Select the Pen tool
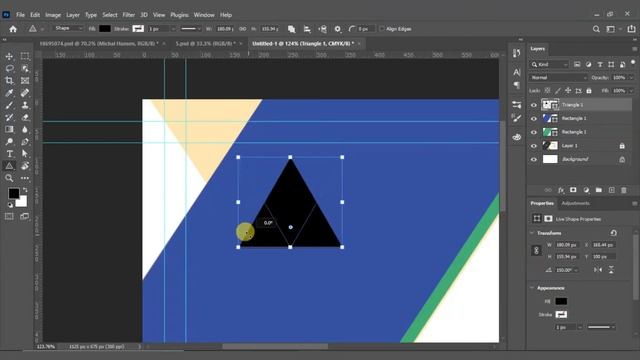Image resolution: width=640 pixels, height=360 pixels. pyautogui.click(x=25, y=142)
